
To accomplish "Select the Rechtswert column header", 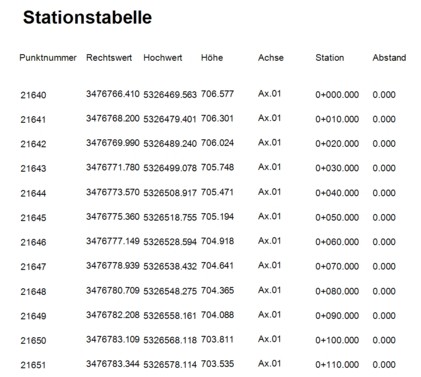I will point(109,58).
